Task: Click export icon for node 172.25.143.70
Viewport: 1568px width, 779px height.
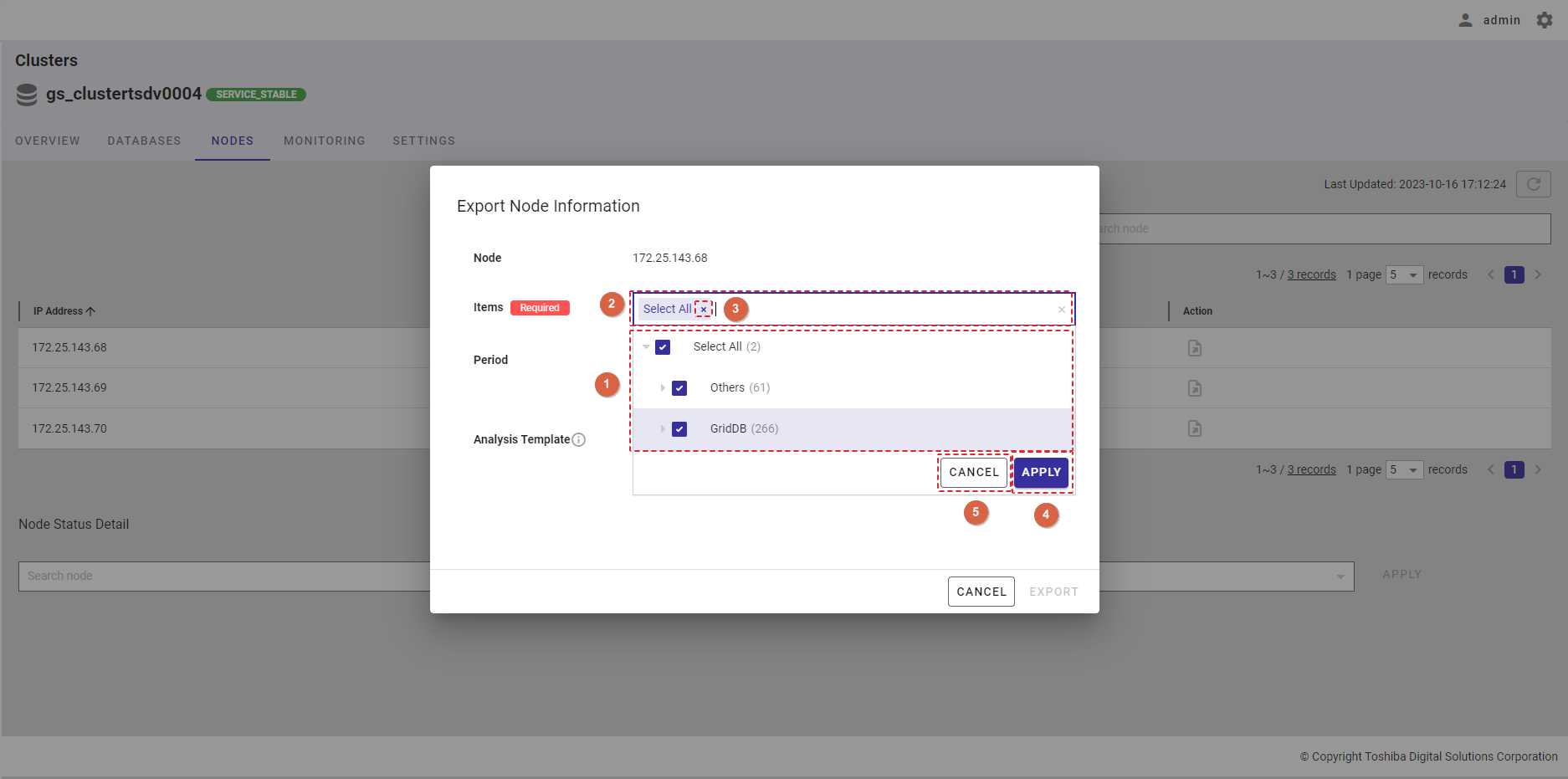Action: tap(1194, 428)
